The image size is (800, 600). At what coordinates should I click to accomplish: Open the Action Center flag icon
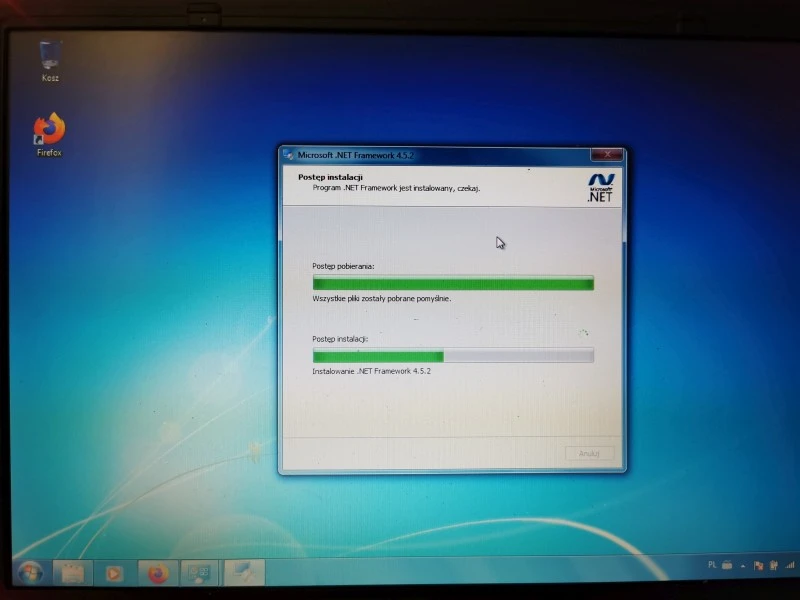[x=759, y=566]
